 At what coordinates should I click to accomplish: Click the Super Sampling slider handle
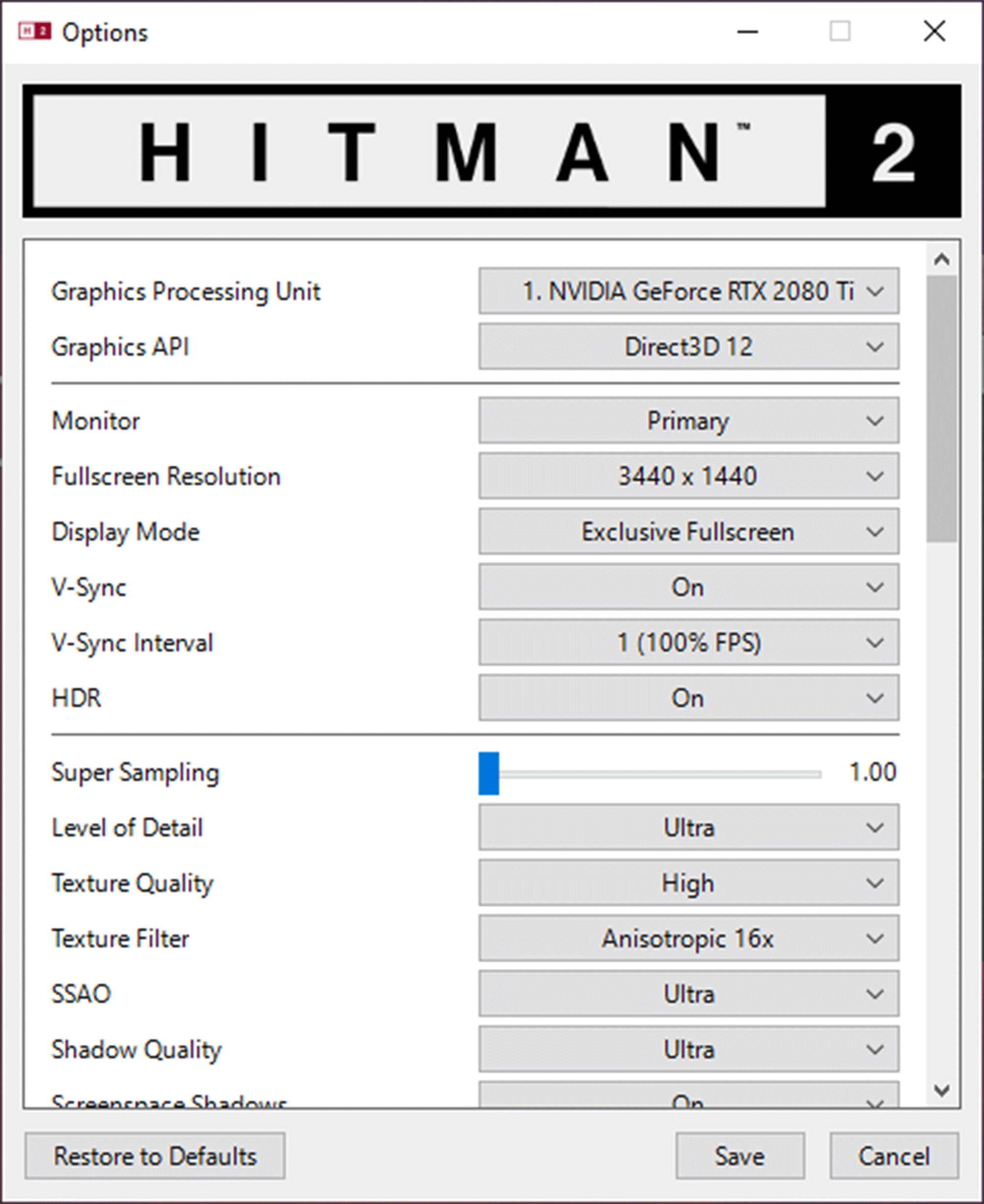(x=489, y=774)
